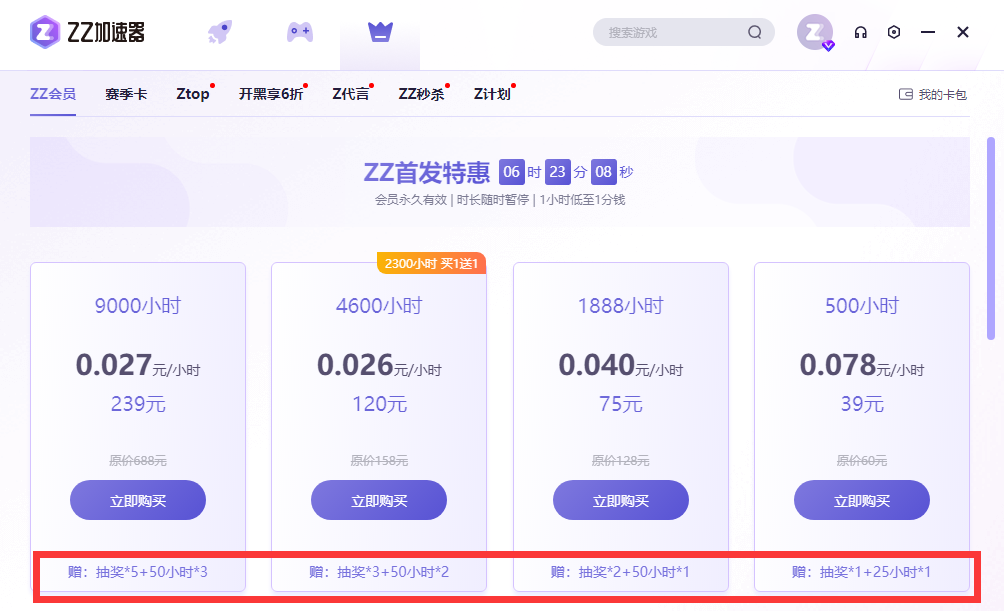Switch to the Ztop tab
This screenshot has width=1004, height=611.
(x=193, y=94)
